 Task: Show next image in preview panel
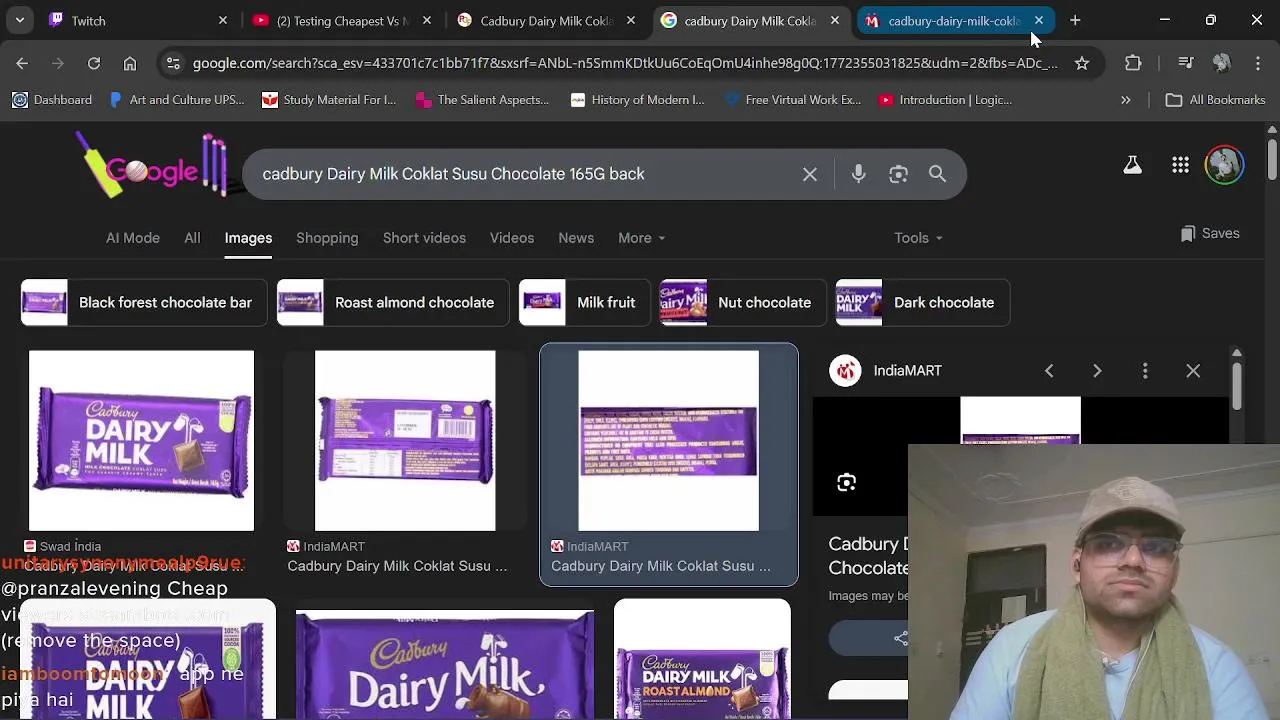pyautogui.click(x=1097, y=371)
